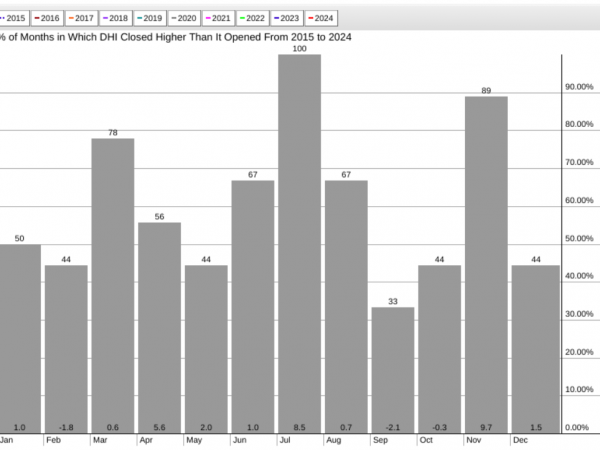Toggle the 2017 series legend button
Screen dimensions: 600x450
click(x=82, y=18)
